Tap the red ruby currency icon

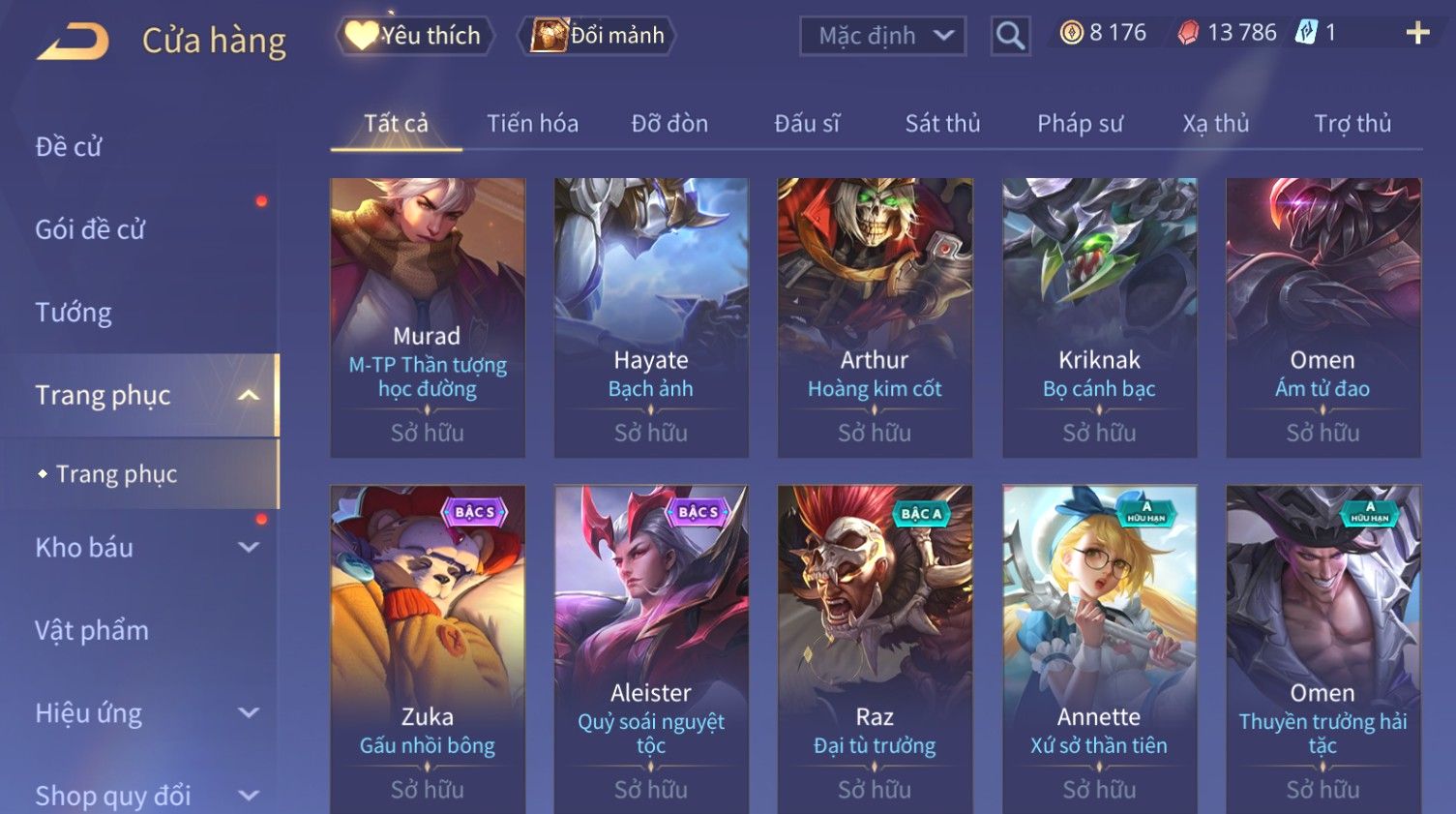coord(1188,33)
